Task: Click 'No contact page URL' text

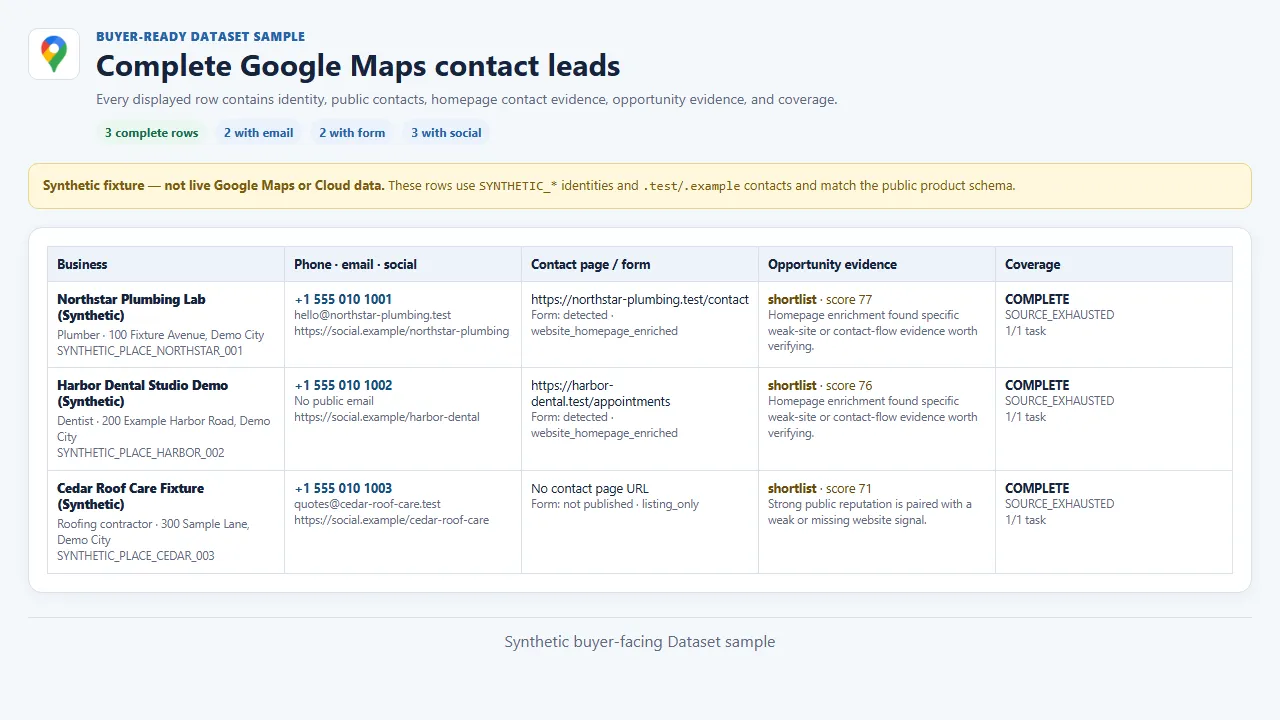Action: click(590, 488)
